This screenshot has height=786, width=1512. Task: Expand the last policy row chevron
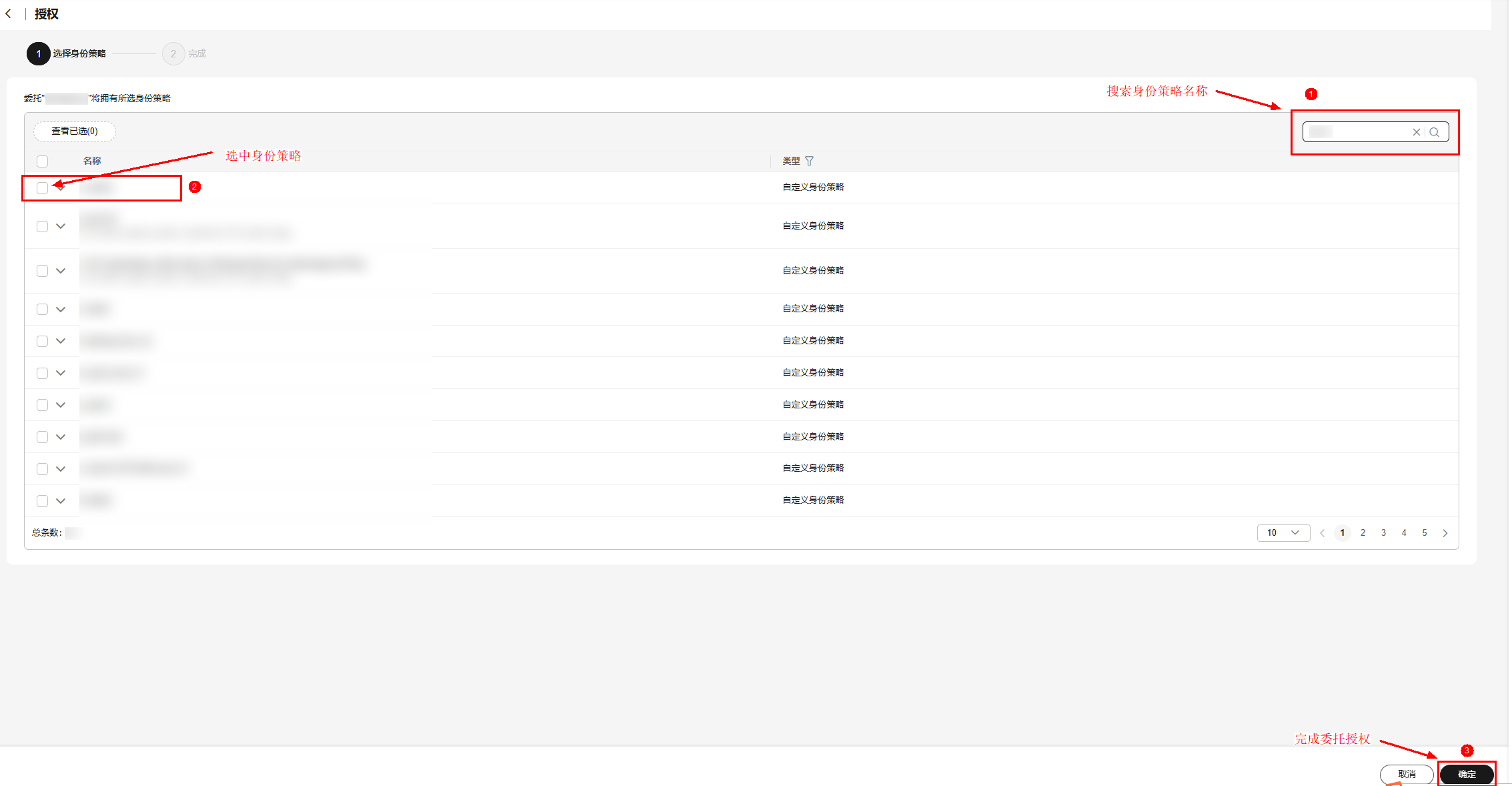tap(61, 501)
